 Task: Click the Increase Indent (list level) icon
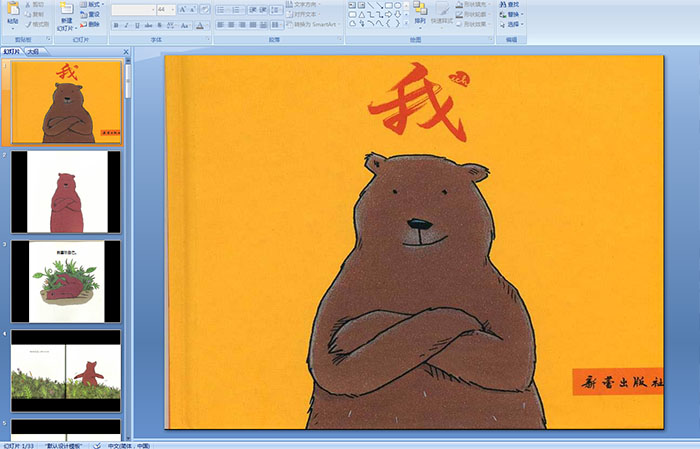[263, 9]
